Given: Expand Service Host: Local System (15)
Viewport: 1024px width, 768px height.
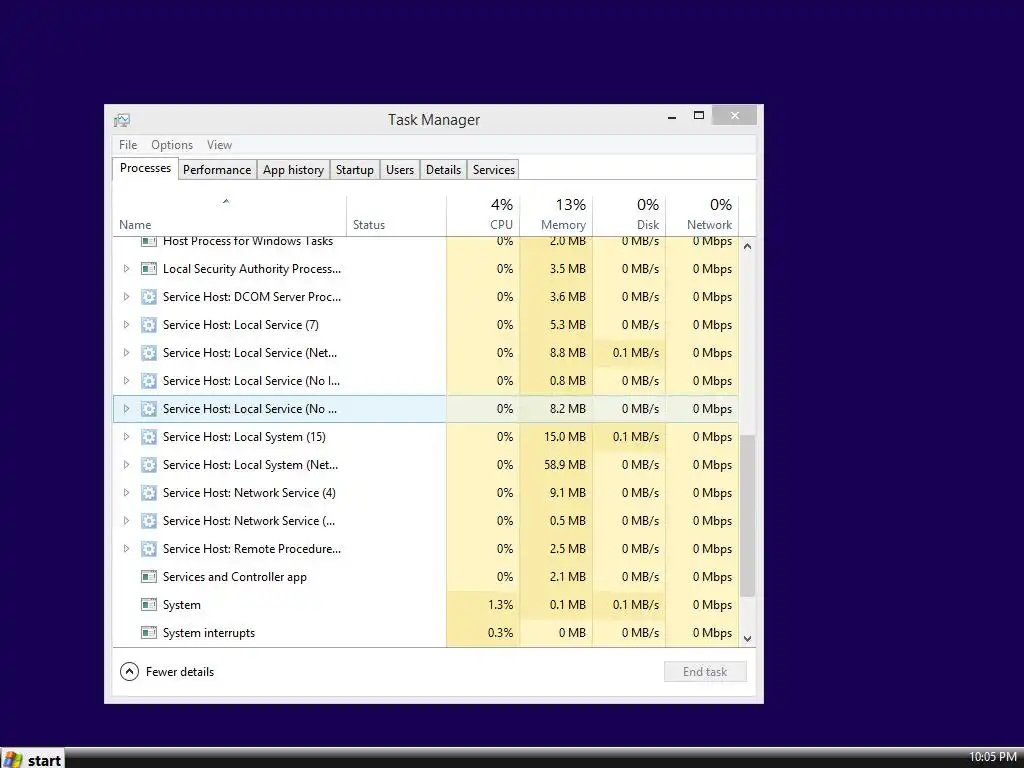Looking at the screenshot, I should click(126, 437).
